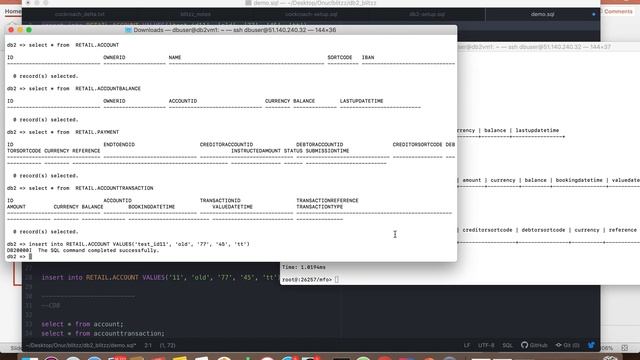Click 'debtorsortcode' header in background terminal
This screenshot has height=360, width=640.
[543, 230]
